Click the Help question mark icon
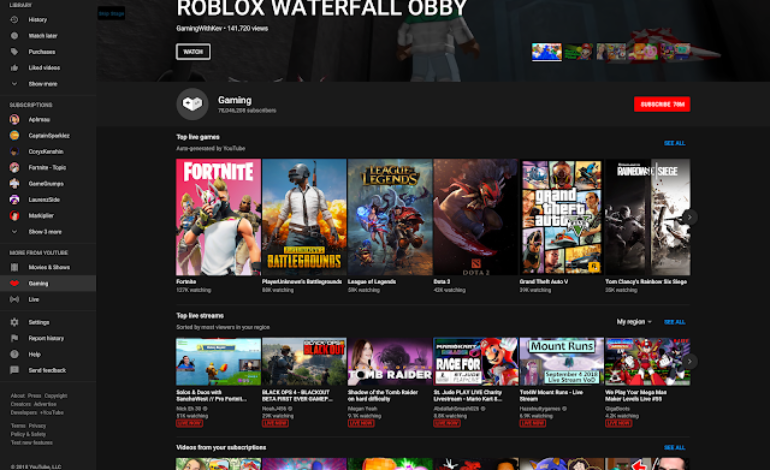Viewport: 770px width, 470px height. coord(15,354)
